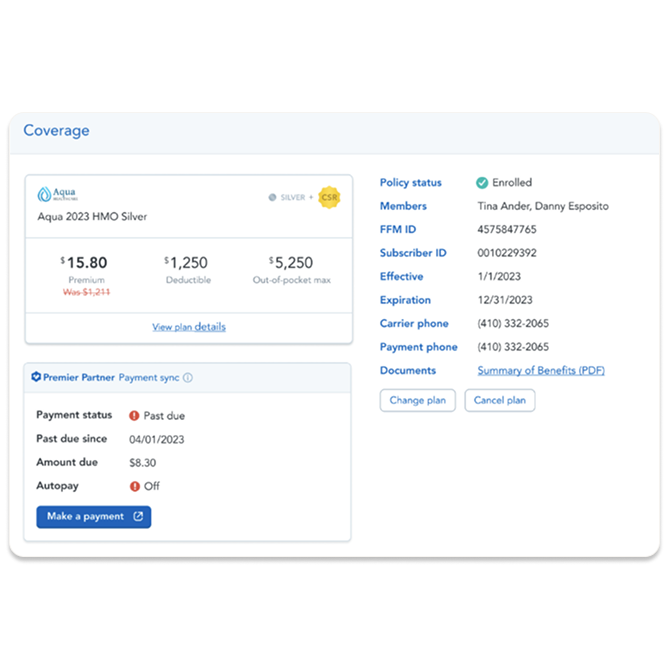670x670 pixels.
Task: Click the Silver tier dot icon
Action: pos(272,197)
